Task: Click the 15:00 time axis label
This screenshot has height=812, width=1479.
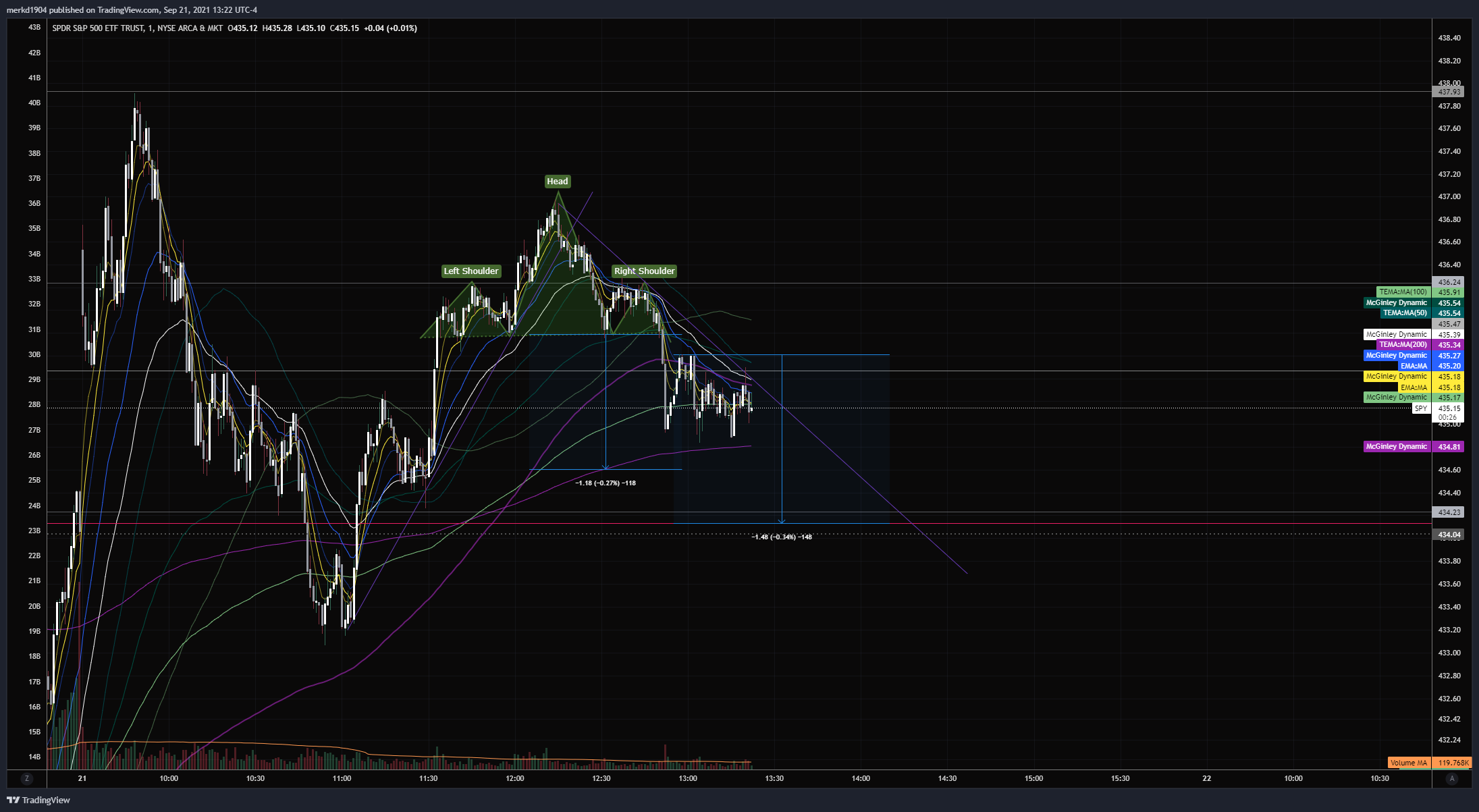Action: tap(1033, 778)
